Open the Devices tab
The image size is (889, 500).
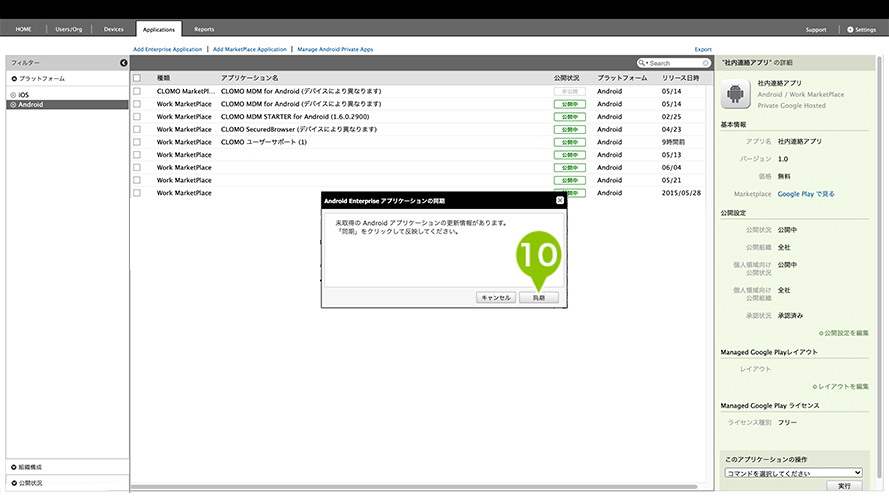coord(113,29)
